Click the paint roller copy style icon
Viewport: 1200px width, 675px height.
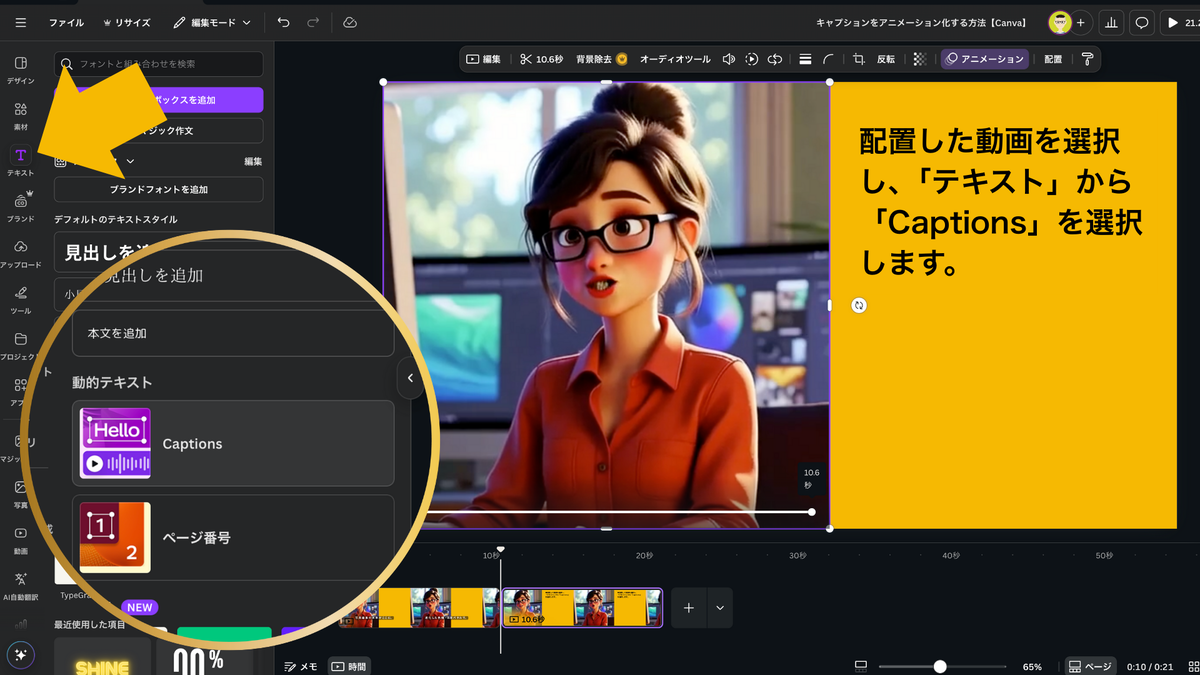point(1087,59)
